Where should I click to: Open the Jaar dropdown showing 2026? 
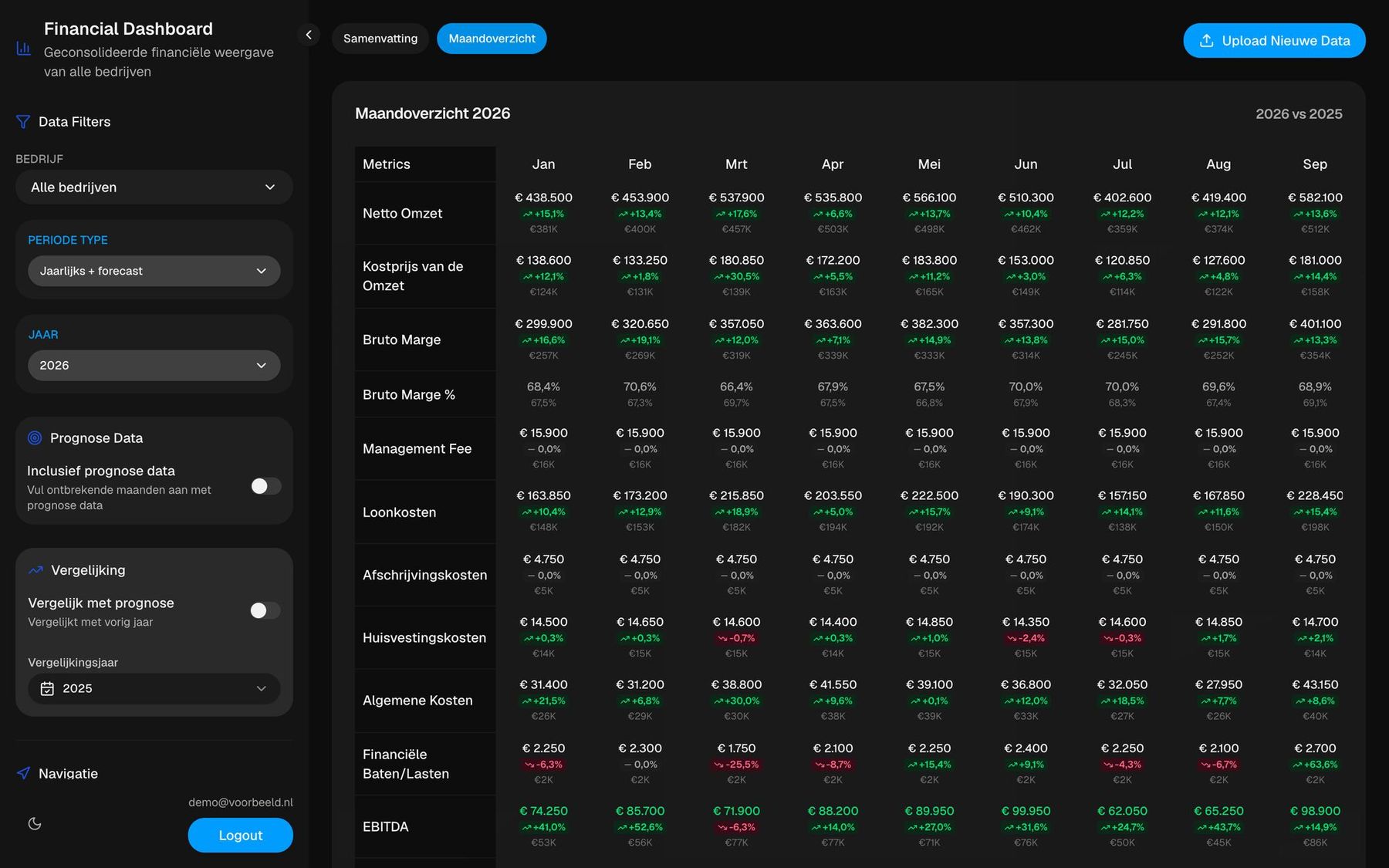[154, 365]
